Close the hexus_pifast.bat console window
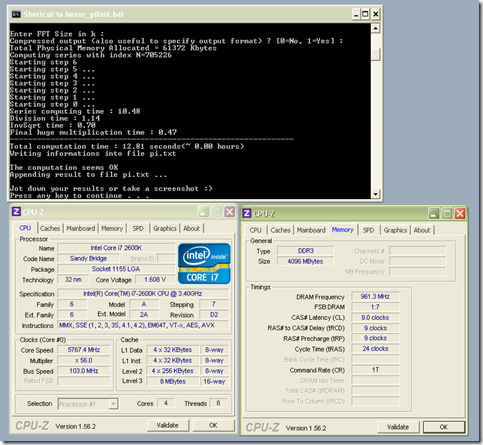Image resolution: width=483 pixels, height=445 pixels. [375, 14]
